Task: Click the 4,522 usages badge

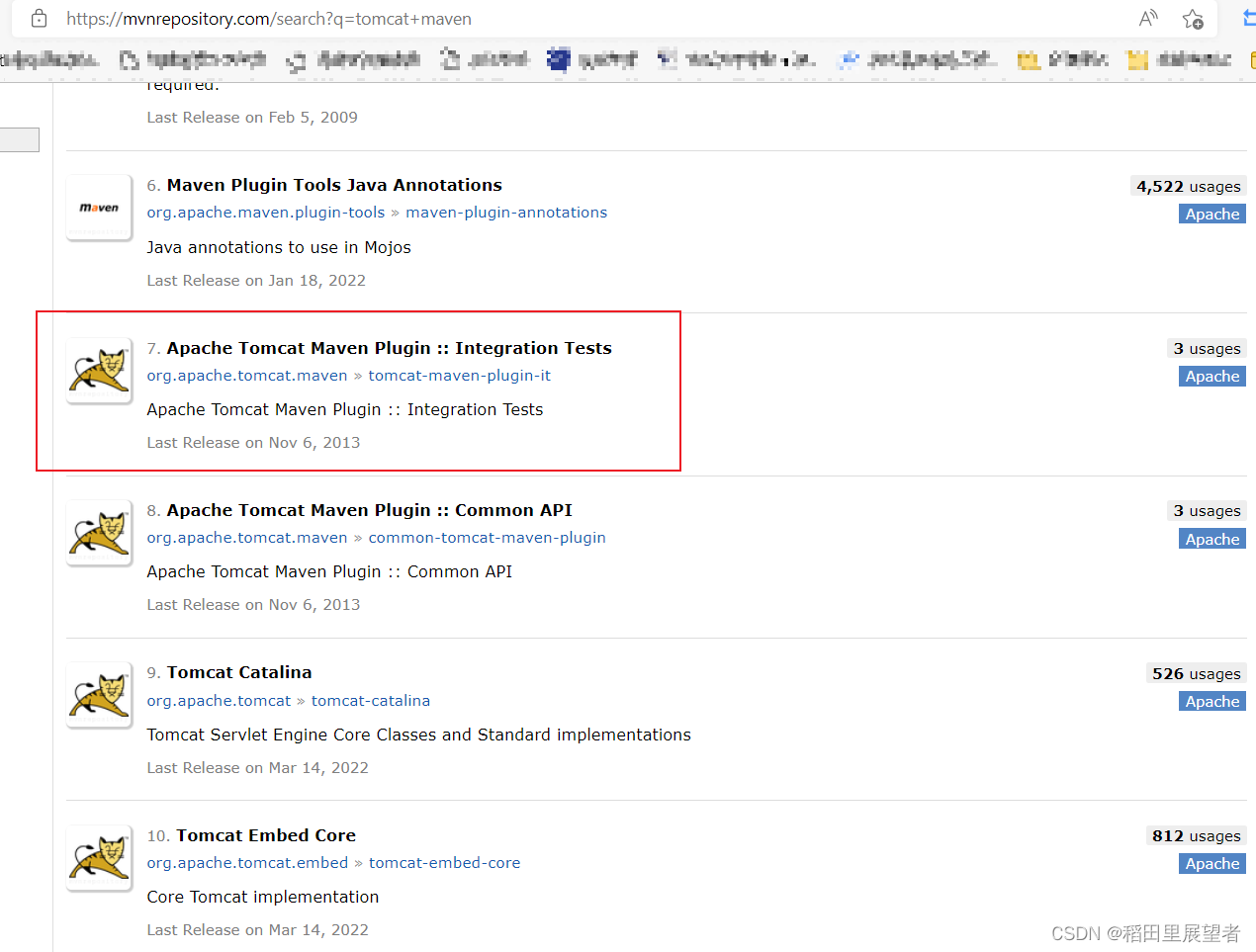Action: click(x=1188, y=187)
